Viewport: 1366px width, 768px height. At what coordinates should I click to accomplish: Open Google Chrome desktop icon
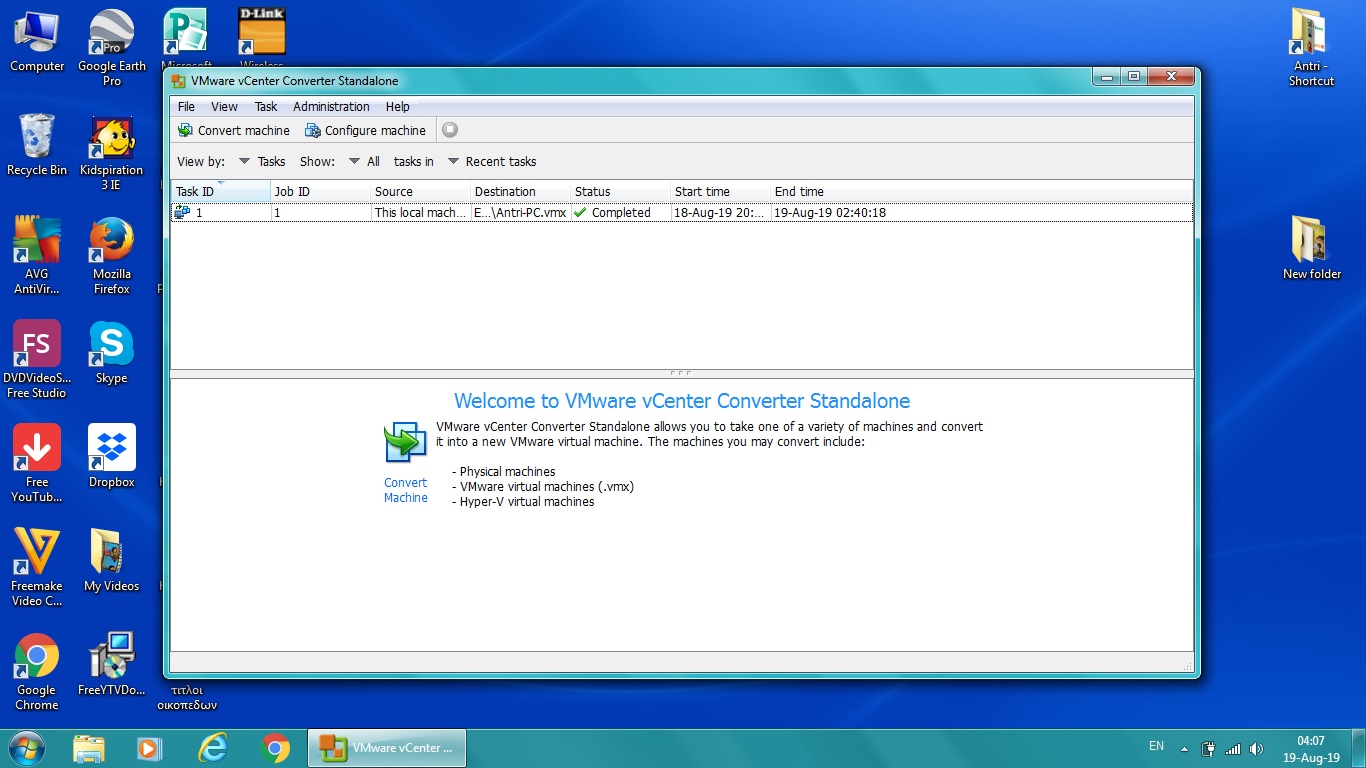pyautogui.click(x=37, y=672)
